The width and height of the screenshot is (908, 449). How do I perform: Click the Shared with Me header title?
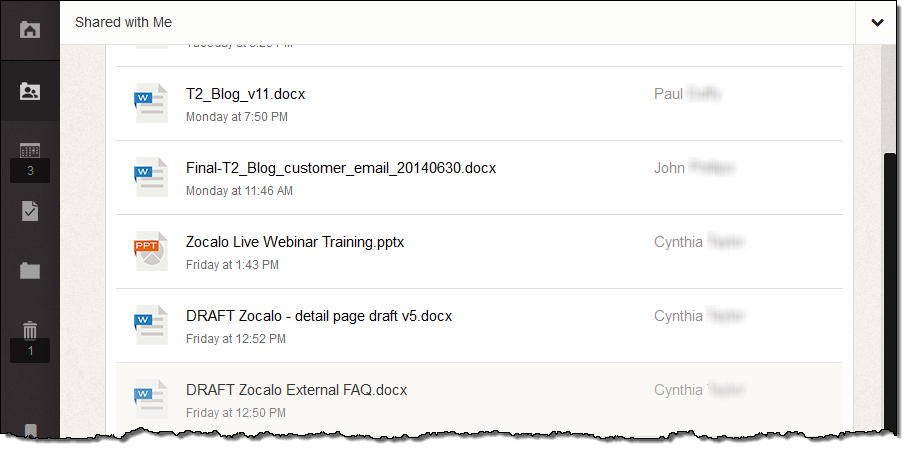(123, 22)
